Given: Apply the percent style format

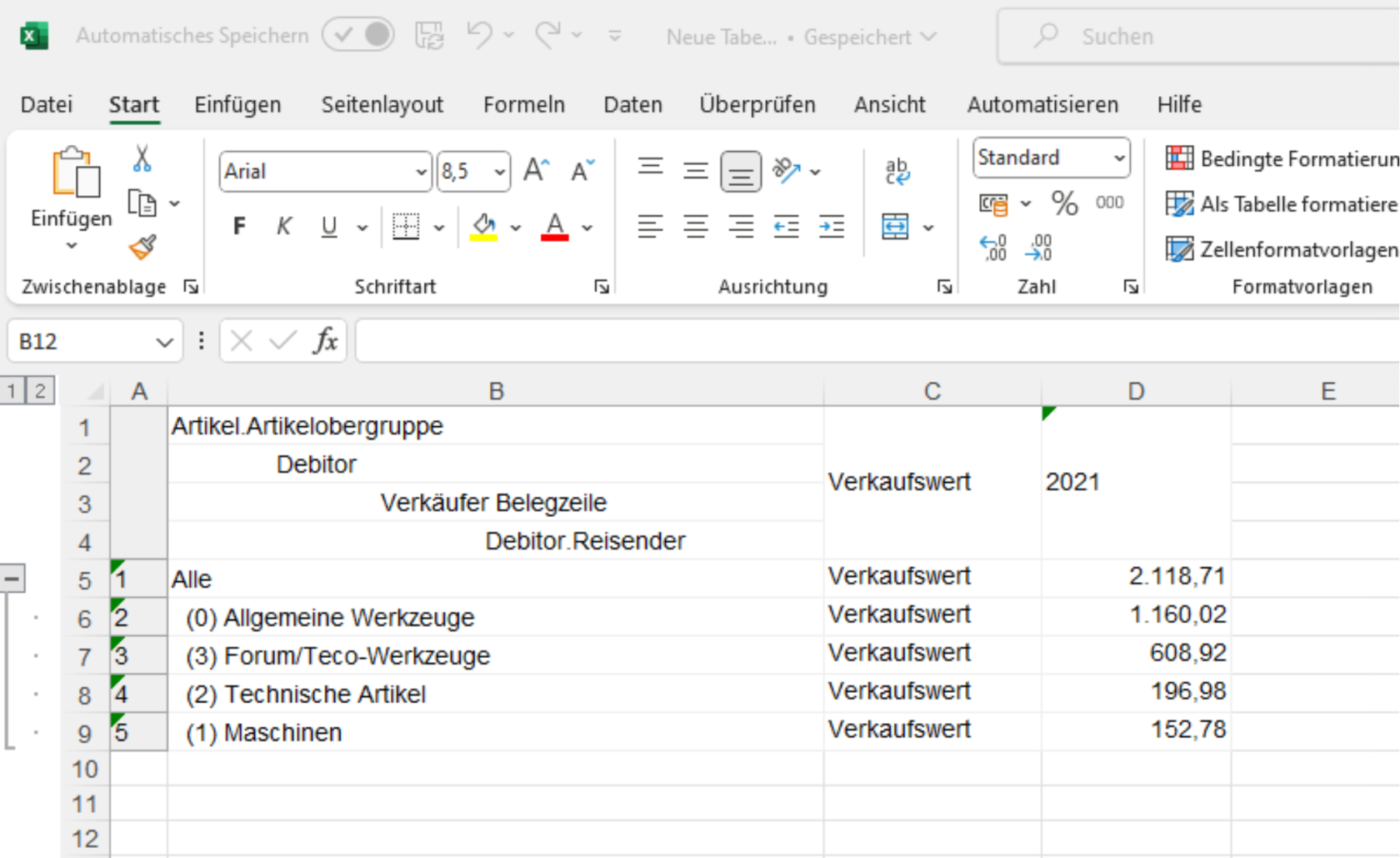Looking at the screenshot, I should tap(1064, 203).
